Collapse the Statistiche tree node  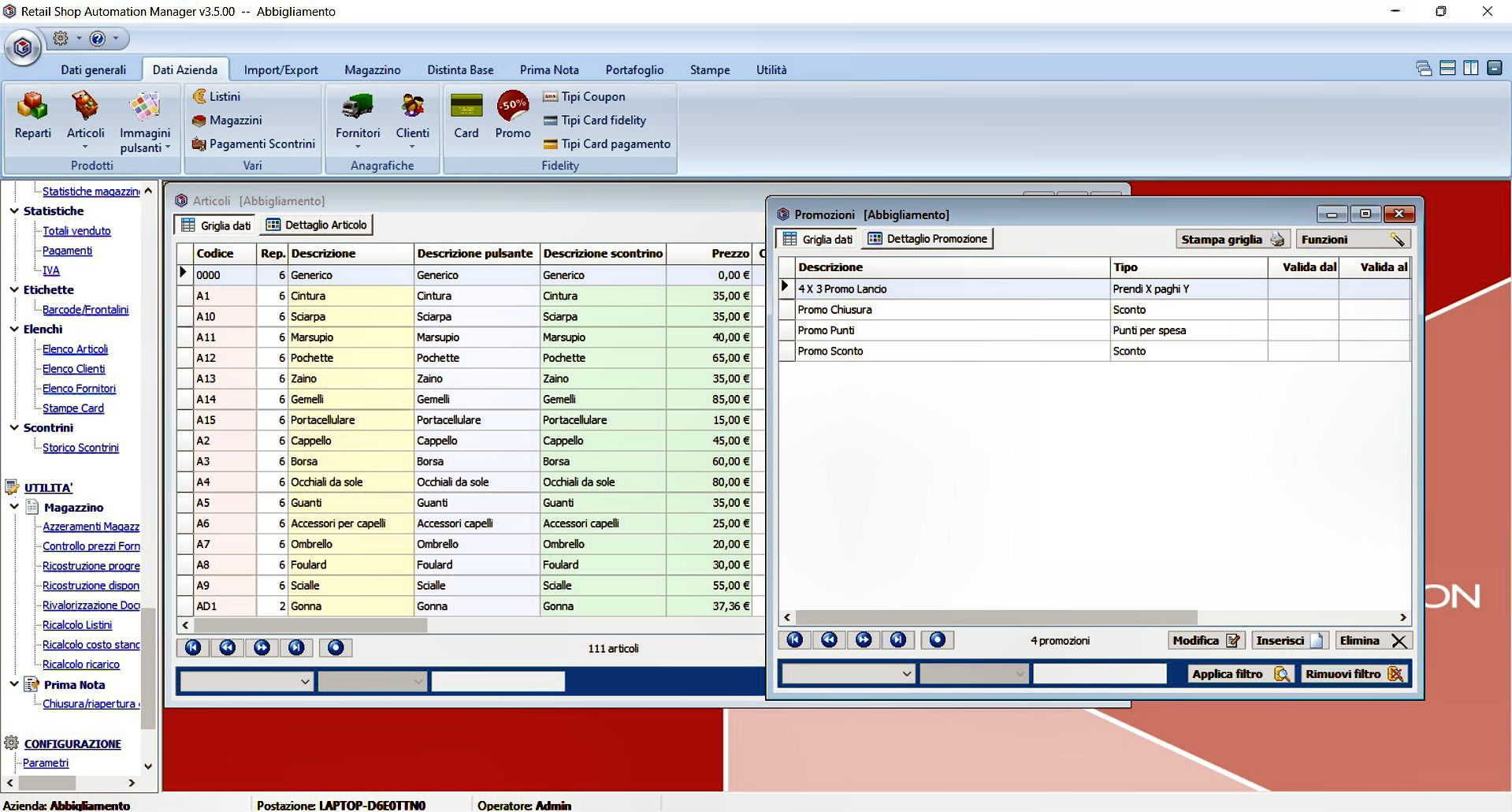(x=14, y=210)
